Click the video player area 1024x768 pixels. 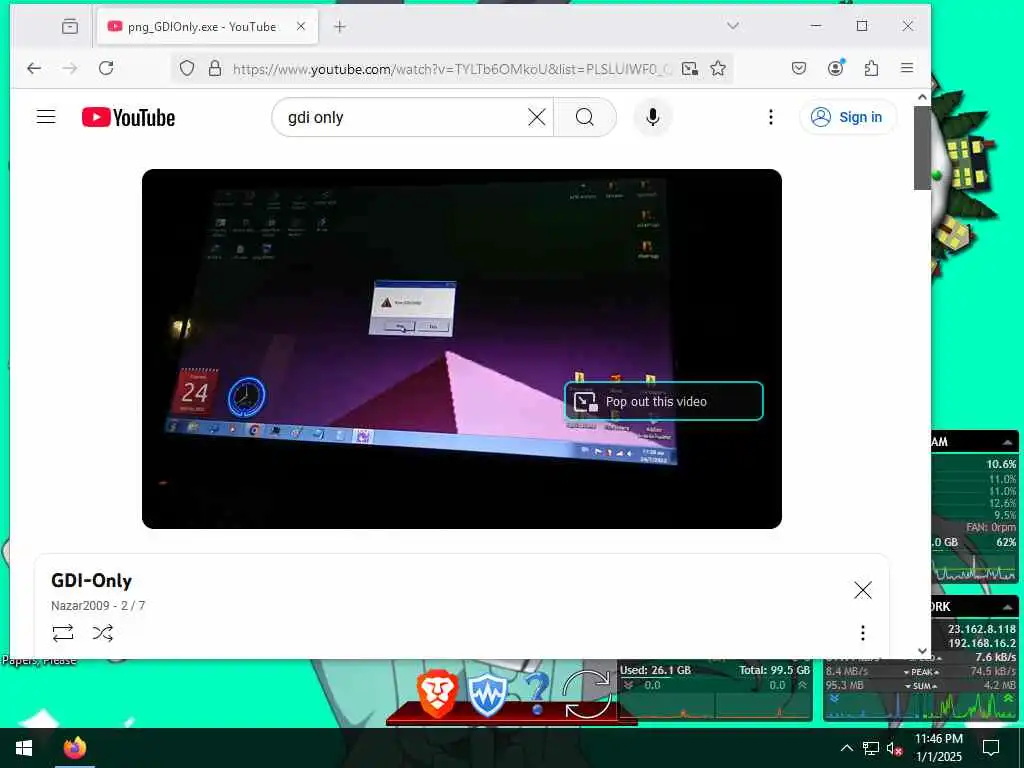(462, 349)
